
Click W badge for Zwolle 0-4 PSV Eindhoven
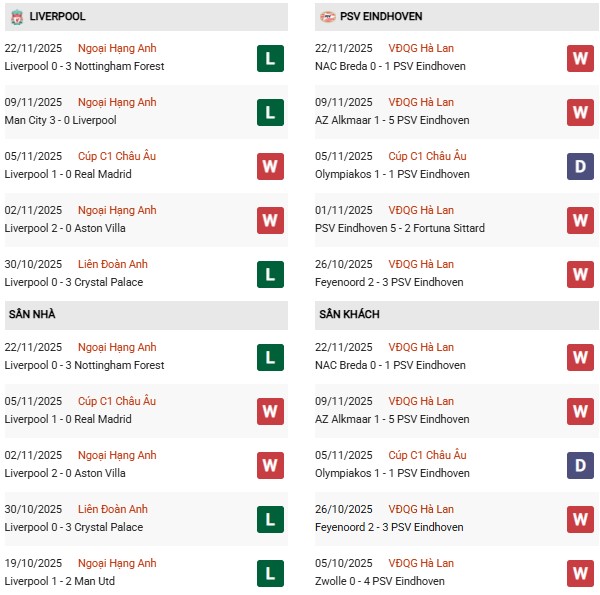pos(580,573)
